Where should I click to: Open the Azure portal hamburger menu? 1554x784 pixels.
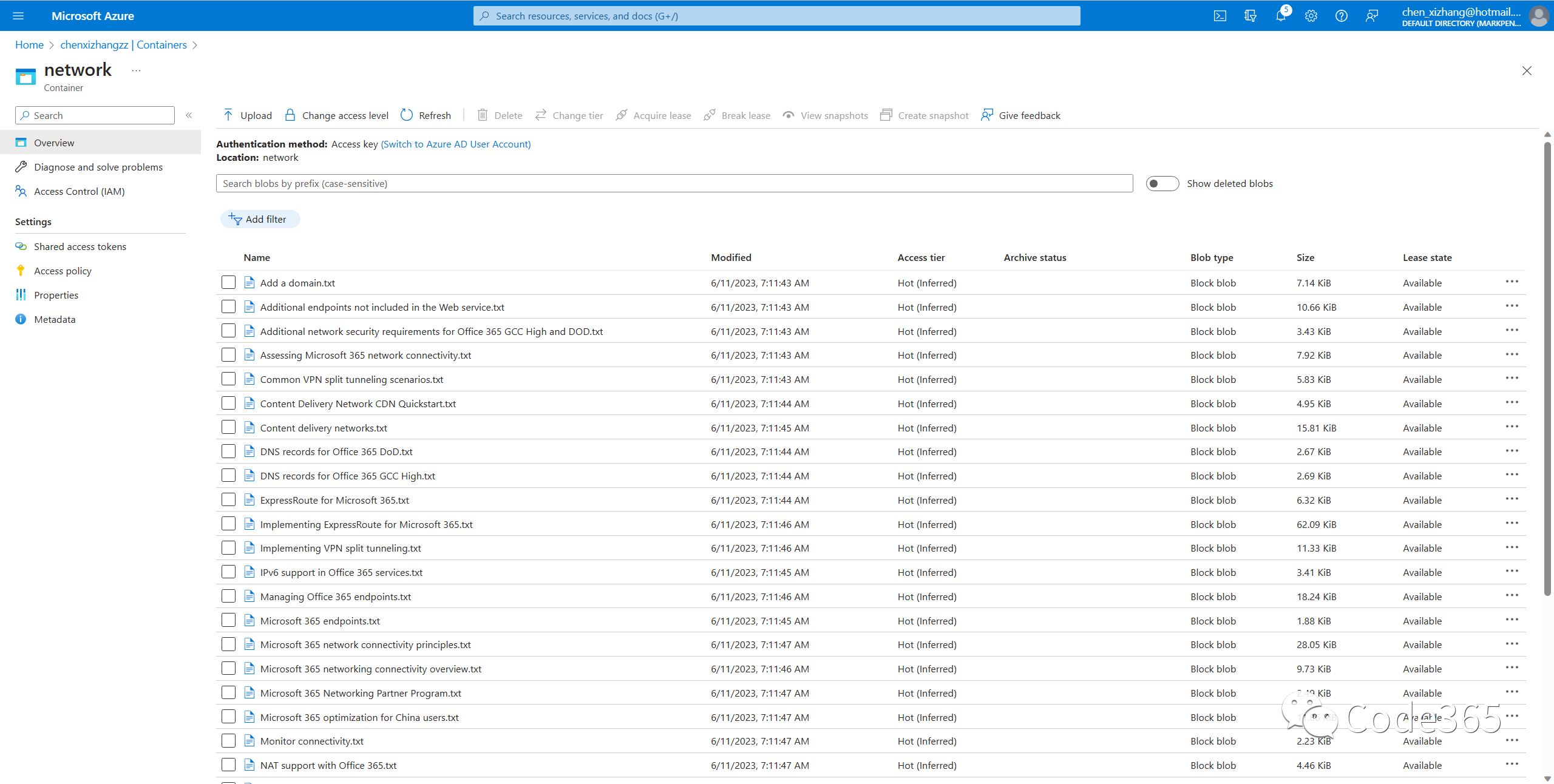point(18,16)
